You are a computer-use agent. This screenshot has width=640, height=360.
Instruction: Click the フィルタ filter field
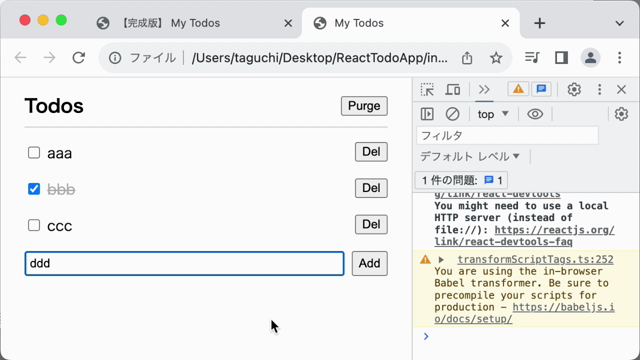pos(507,136)
